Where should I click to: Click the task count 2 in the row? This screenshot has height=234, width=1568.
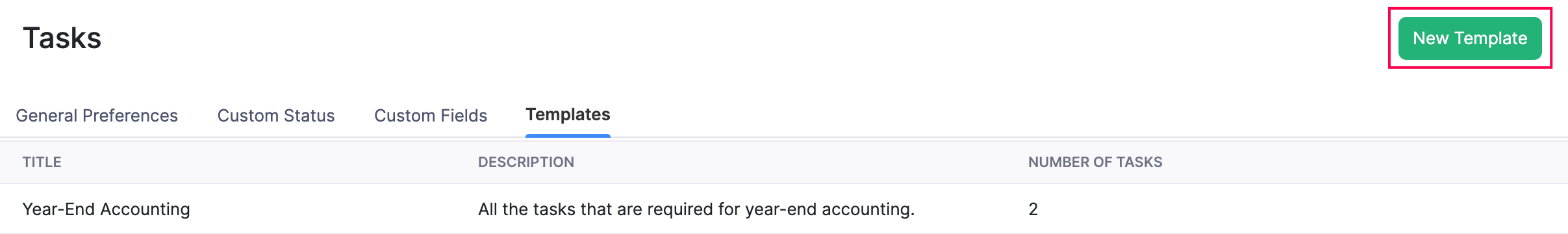click(x=1033, y=209)
